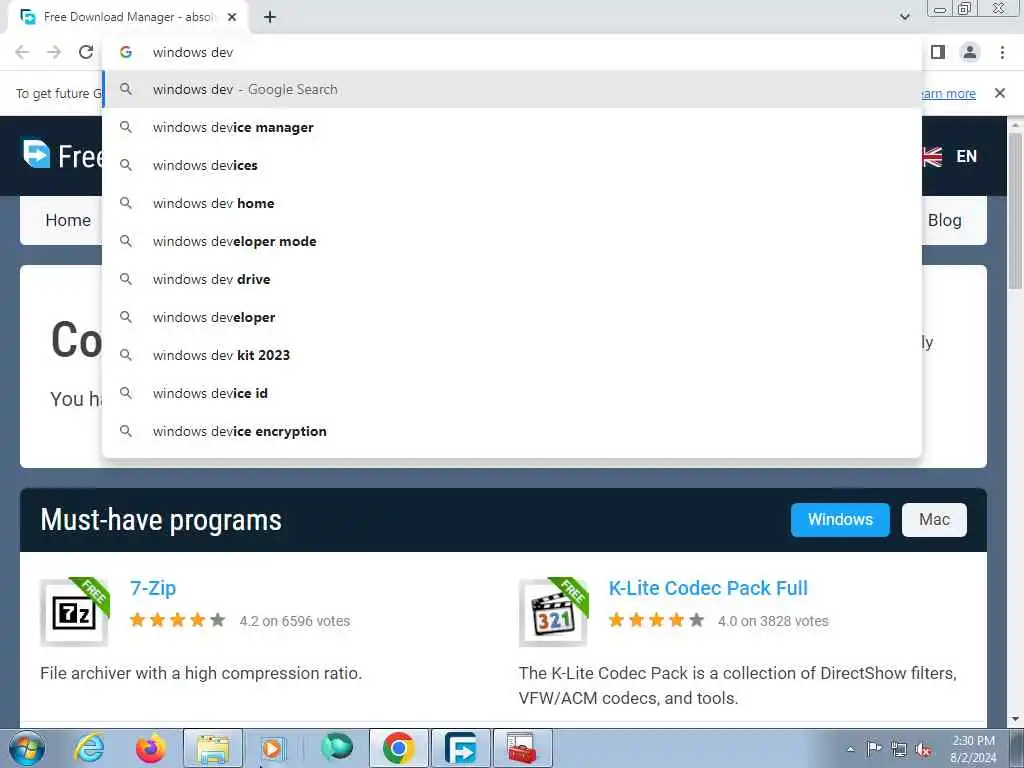1024x768 pixels.
Task: Click the 'Learn more' link in info bar
Action: (x=948, y=93)
